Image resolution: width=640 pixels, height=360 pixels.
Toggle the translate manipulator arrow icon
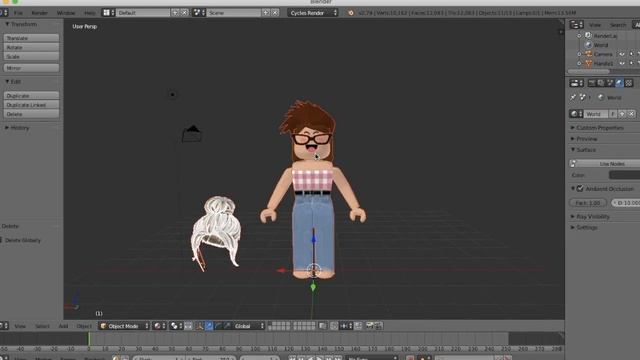click(209, 326)
